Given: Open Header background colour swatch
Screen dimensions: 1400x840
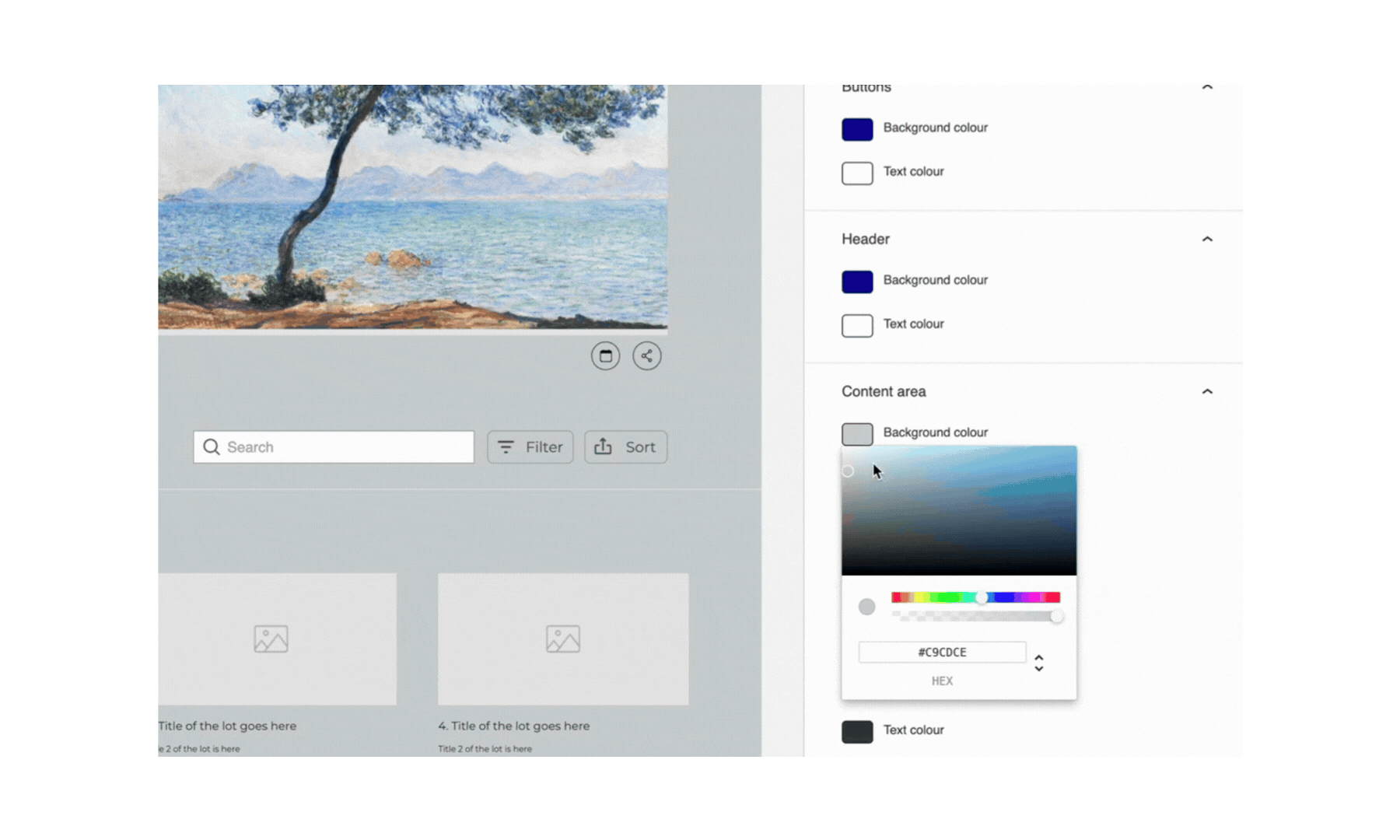Looking at the screenshot, I should point(857,282).
